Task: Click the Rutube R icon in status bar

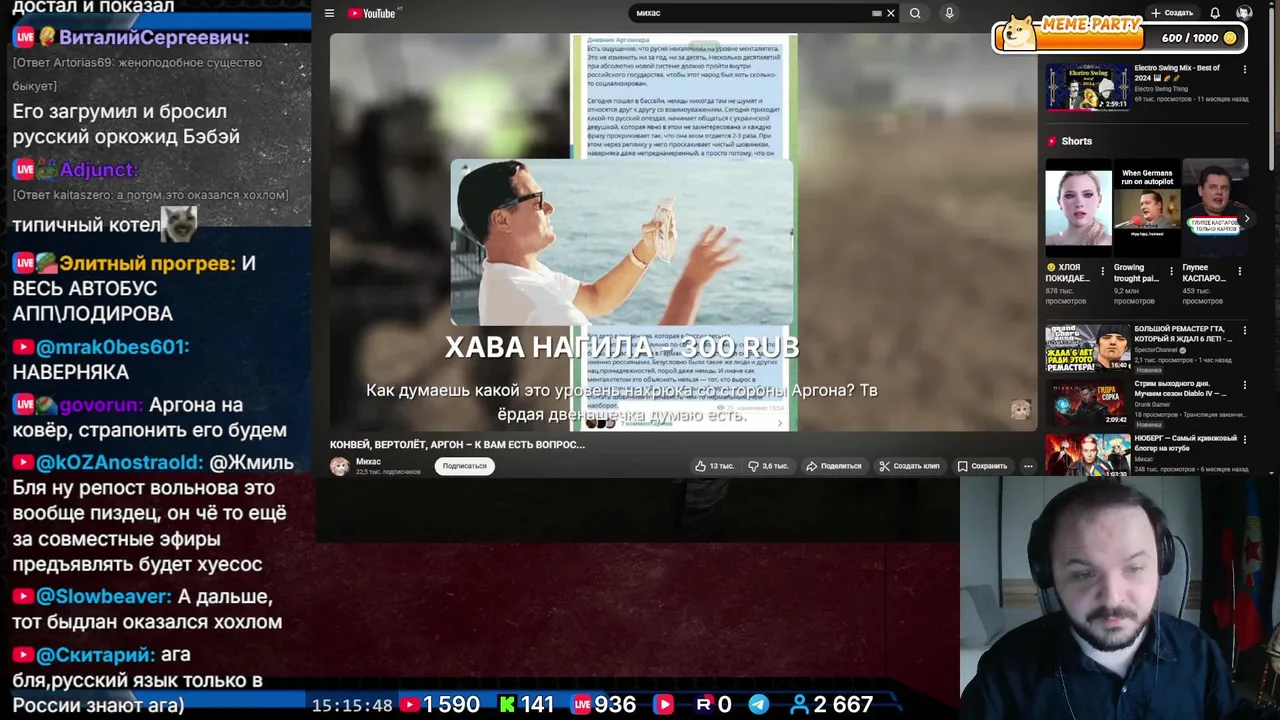Action: 704,705
